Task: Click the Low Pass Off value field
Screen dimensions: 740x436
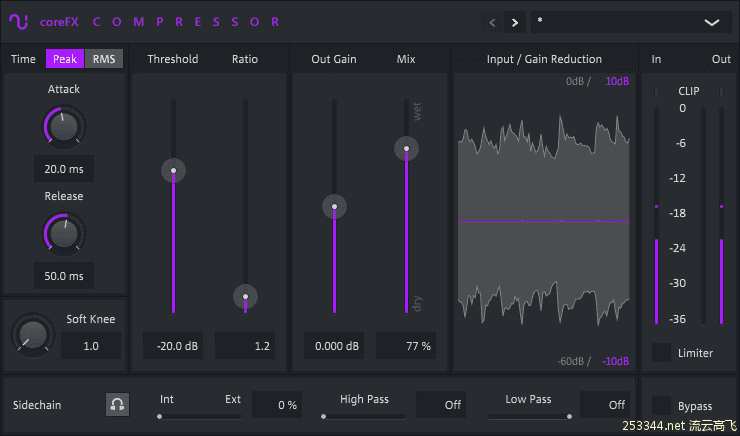Action: tap(605, 405)
